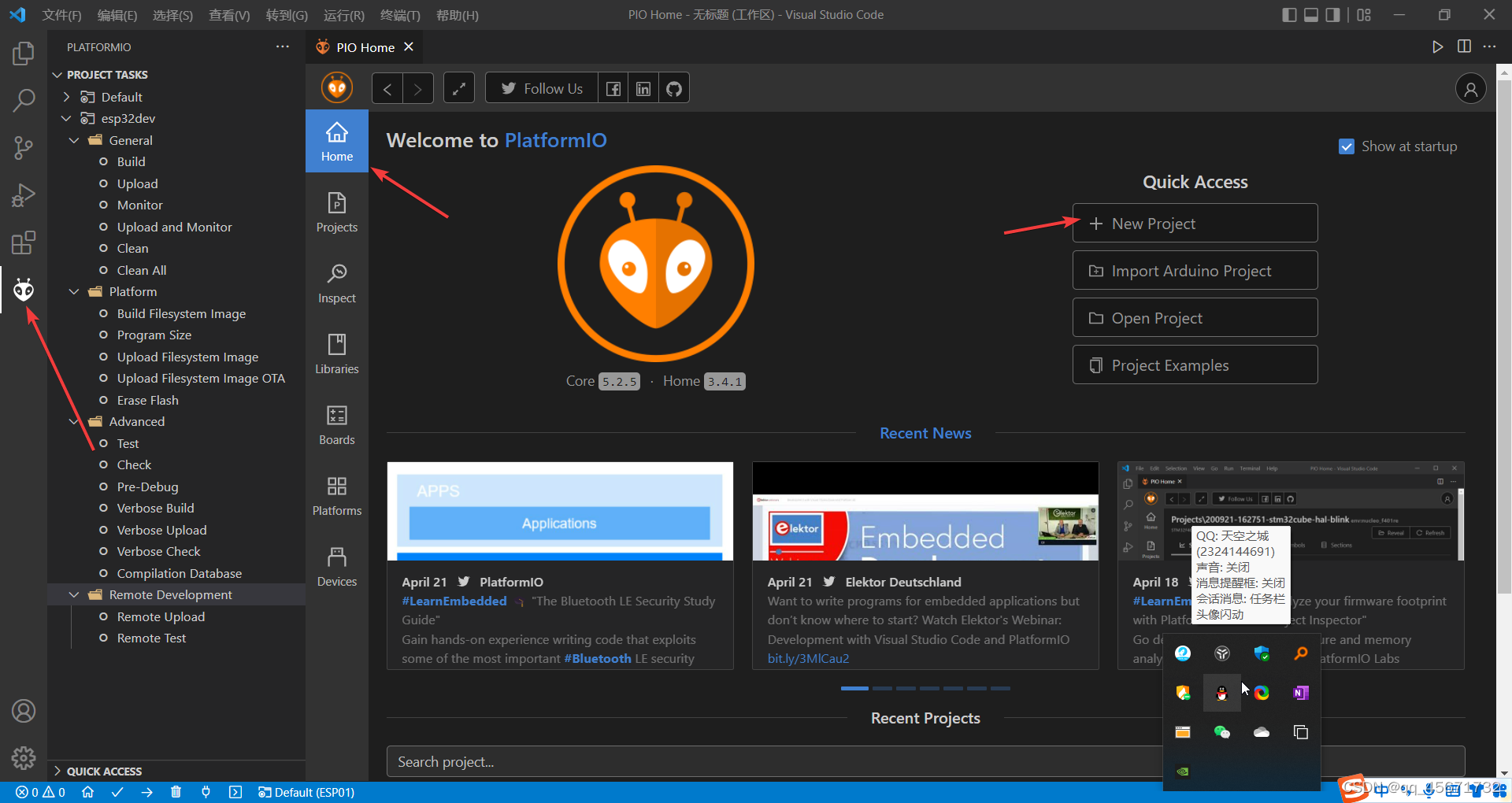This screenshot has width=1512, height=803.
Task: Open the 编辑(E) menu
Action: 117,15
